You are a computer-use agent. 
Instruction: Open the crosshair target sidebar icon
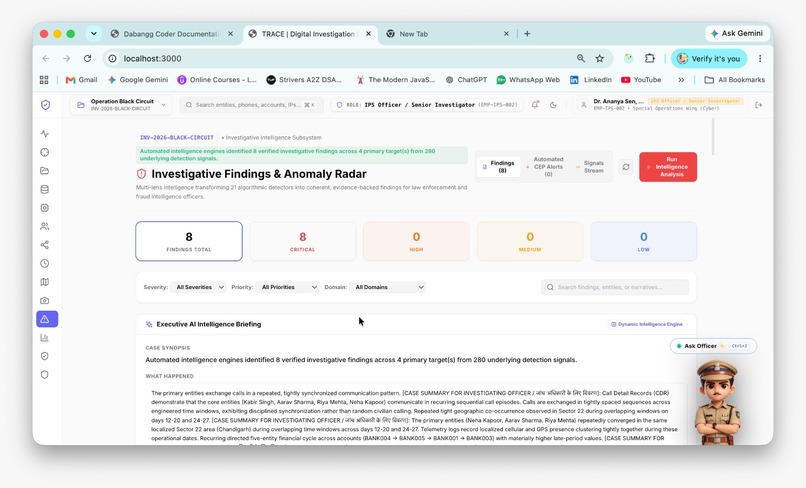click(x=45, y=152)
